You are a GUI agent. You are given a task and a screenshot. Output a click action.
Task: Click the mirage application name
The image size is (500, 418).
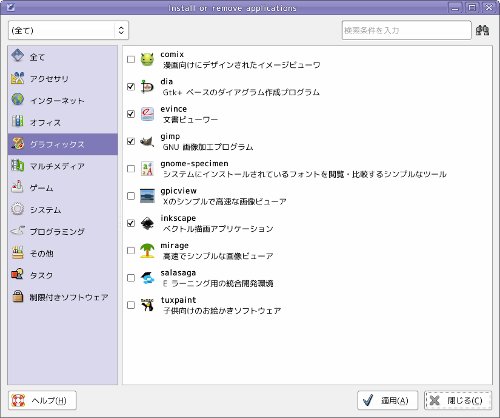[x=174, y=246]
